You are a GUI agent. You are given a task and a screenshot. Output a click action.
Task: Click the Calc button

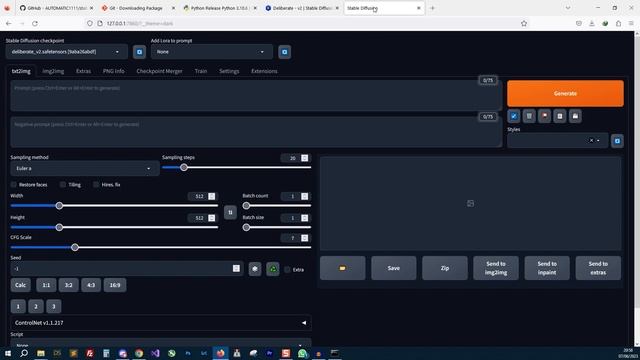click(x=20, y=285)
